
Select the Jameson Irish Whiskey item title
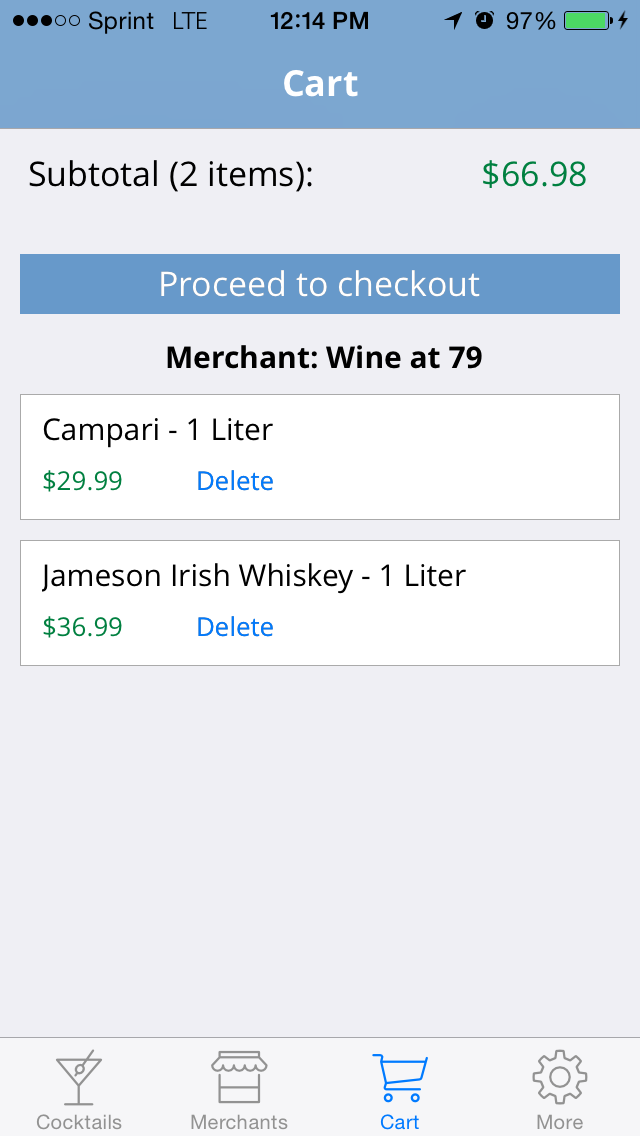click(254, 576)
